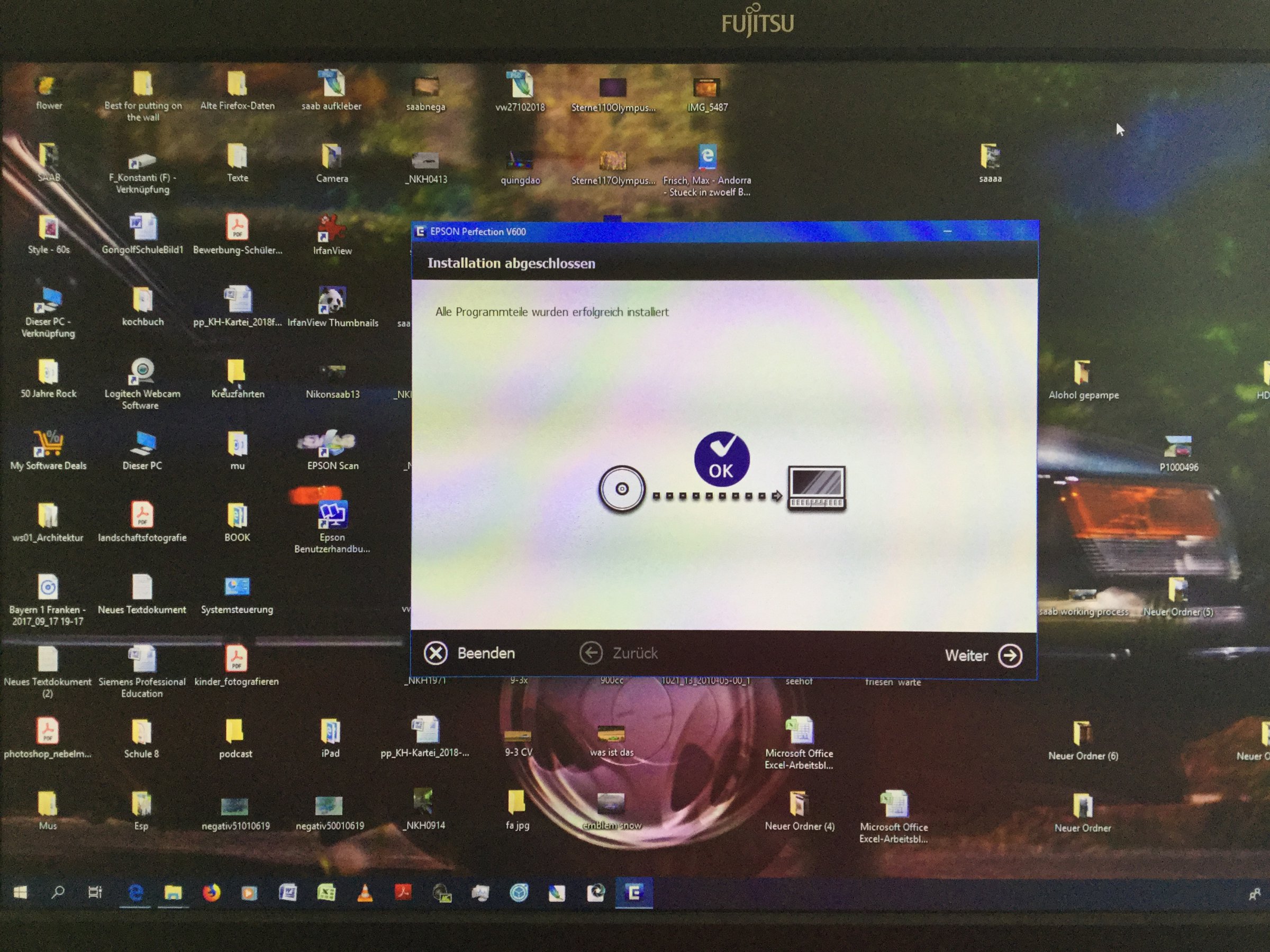Launch Microsoft Edge from the taskbar
The image size is (1270, 952).
(135, 893)
